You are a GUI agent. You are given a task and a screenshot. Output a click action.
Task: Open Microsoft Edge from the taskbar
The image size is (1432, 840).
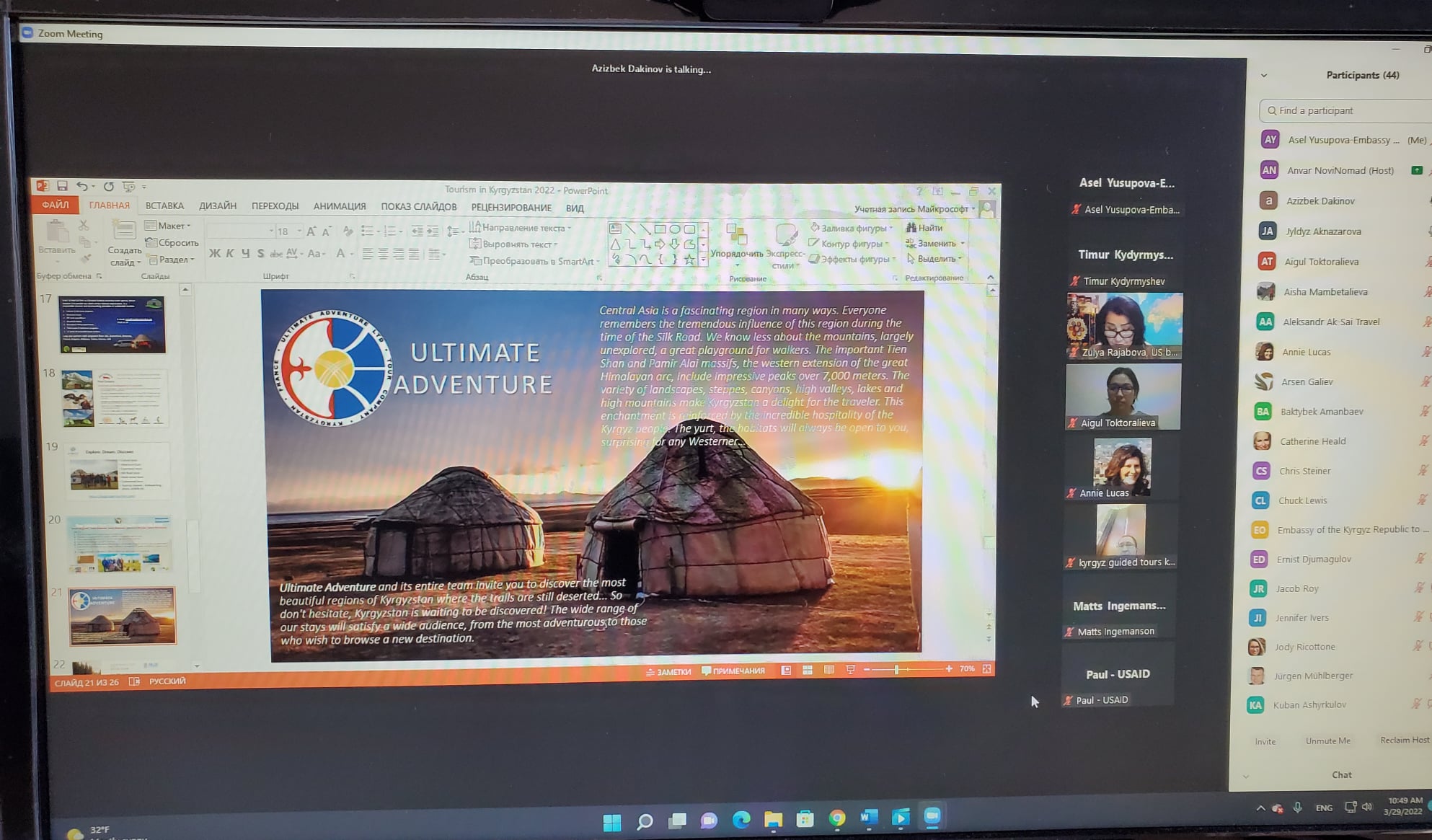tap(741, 819)
